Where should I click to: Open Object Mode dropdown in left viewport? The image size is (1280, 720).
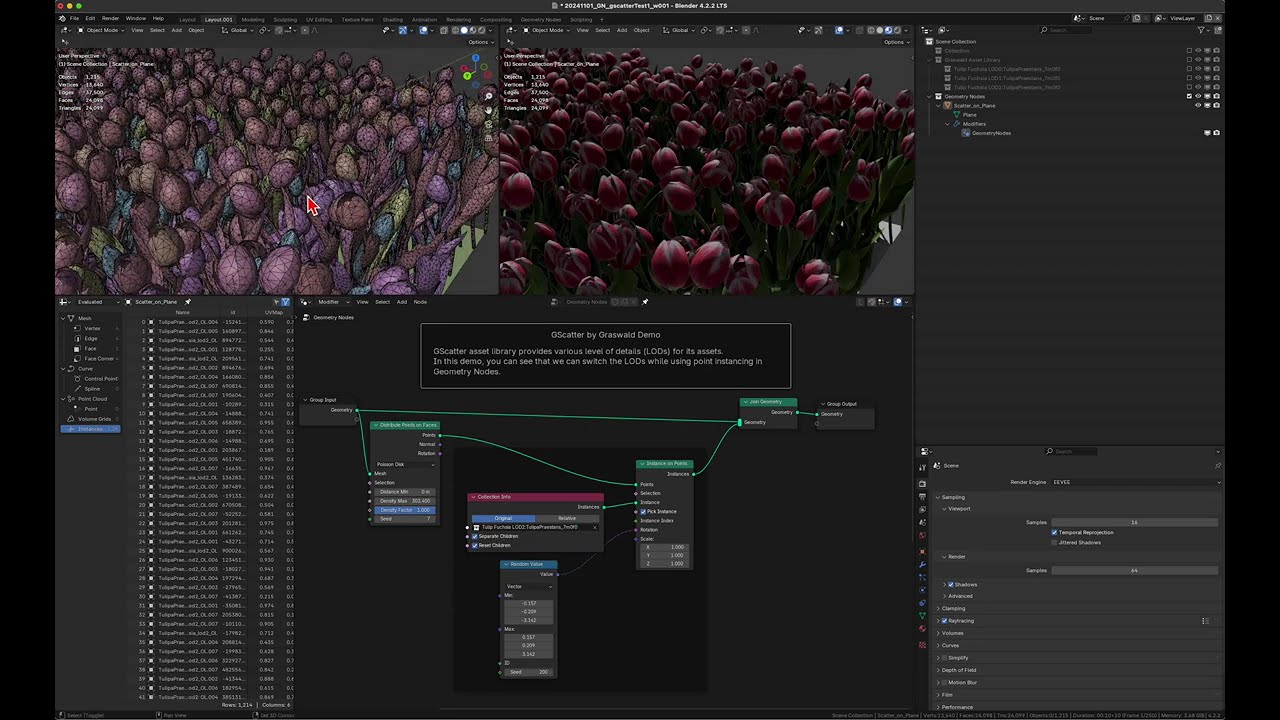pyautogui.click(x=100, y=30)
